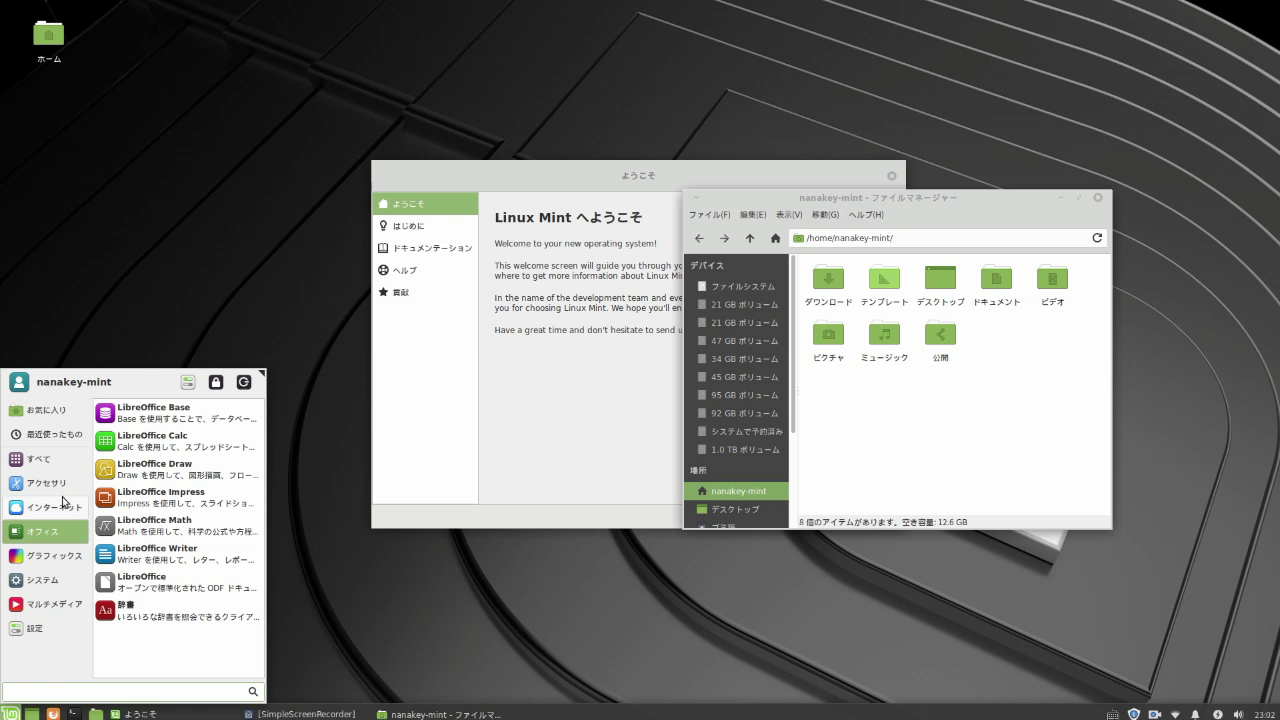Switch to 貢献 in welcome window
The image size is (1280, 720).
point(425,292)
